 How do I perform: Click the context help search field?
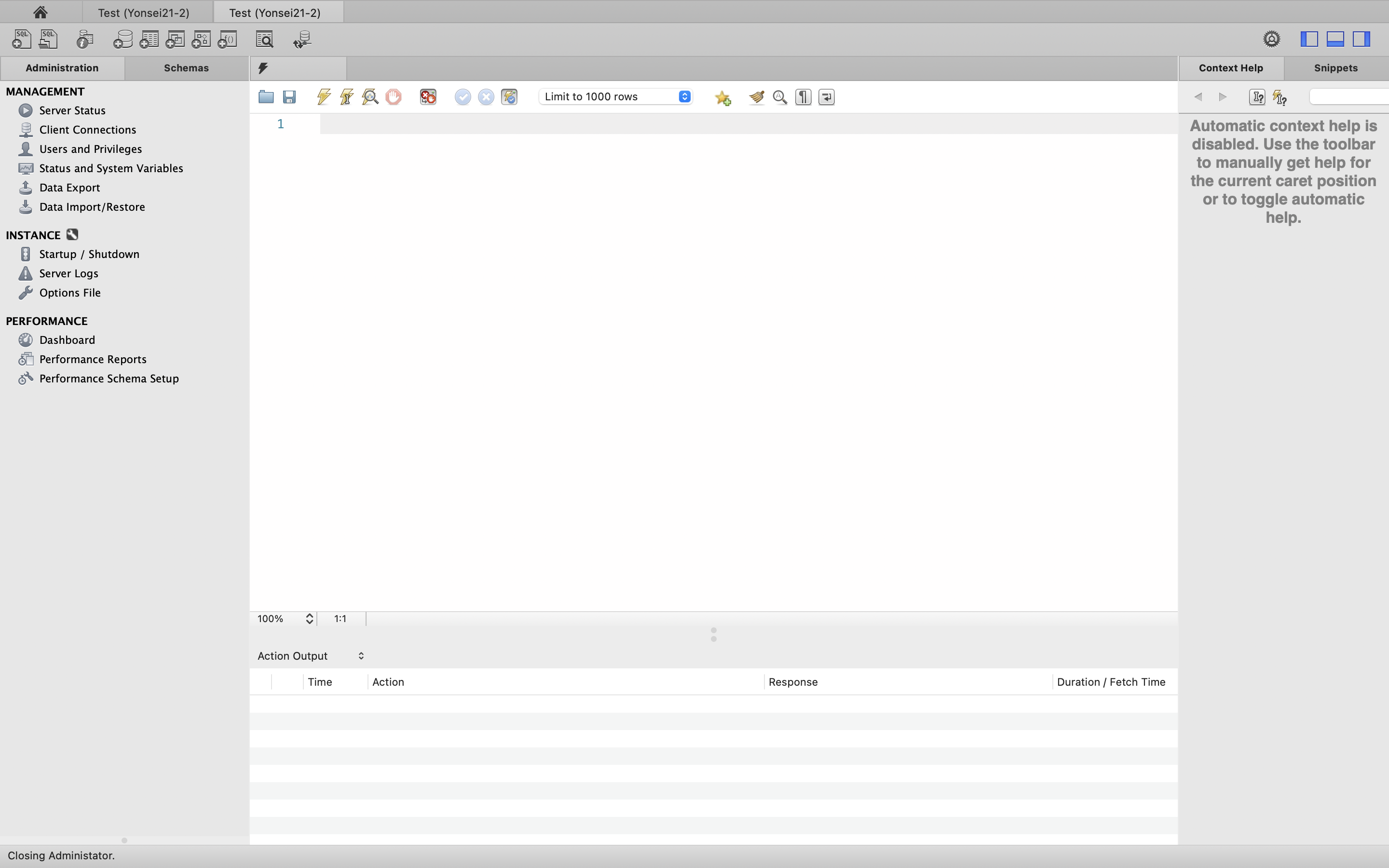click(1349, 96)
